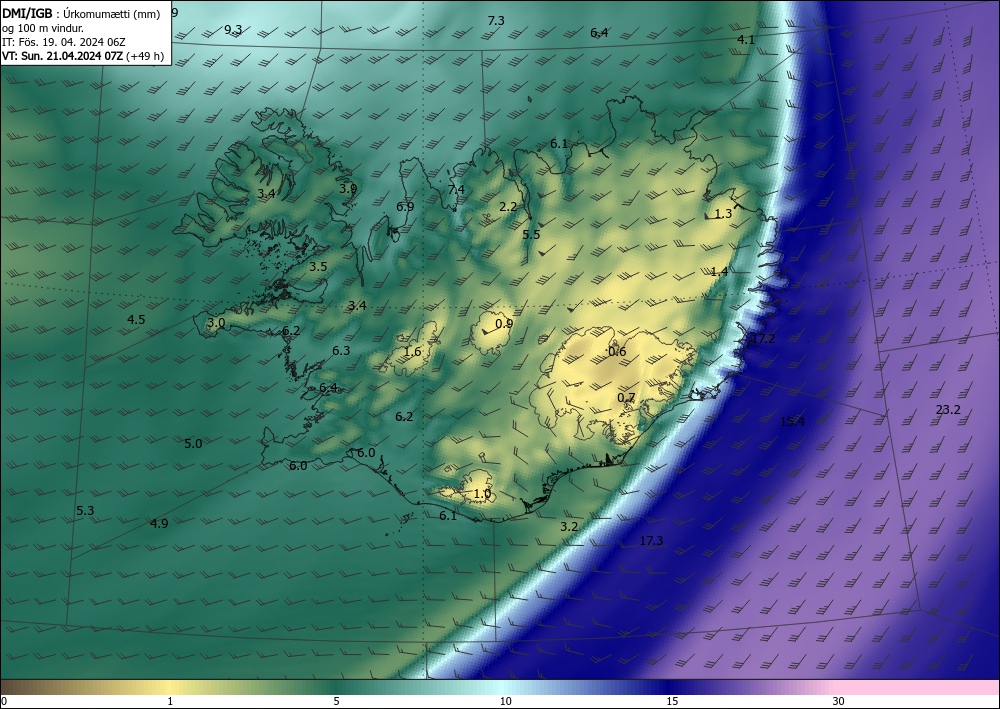Click the map value 7.3

click(x=496, y=21)
